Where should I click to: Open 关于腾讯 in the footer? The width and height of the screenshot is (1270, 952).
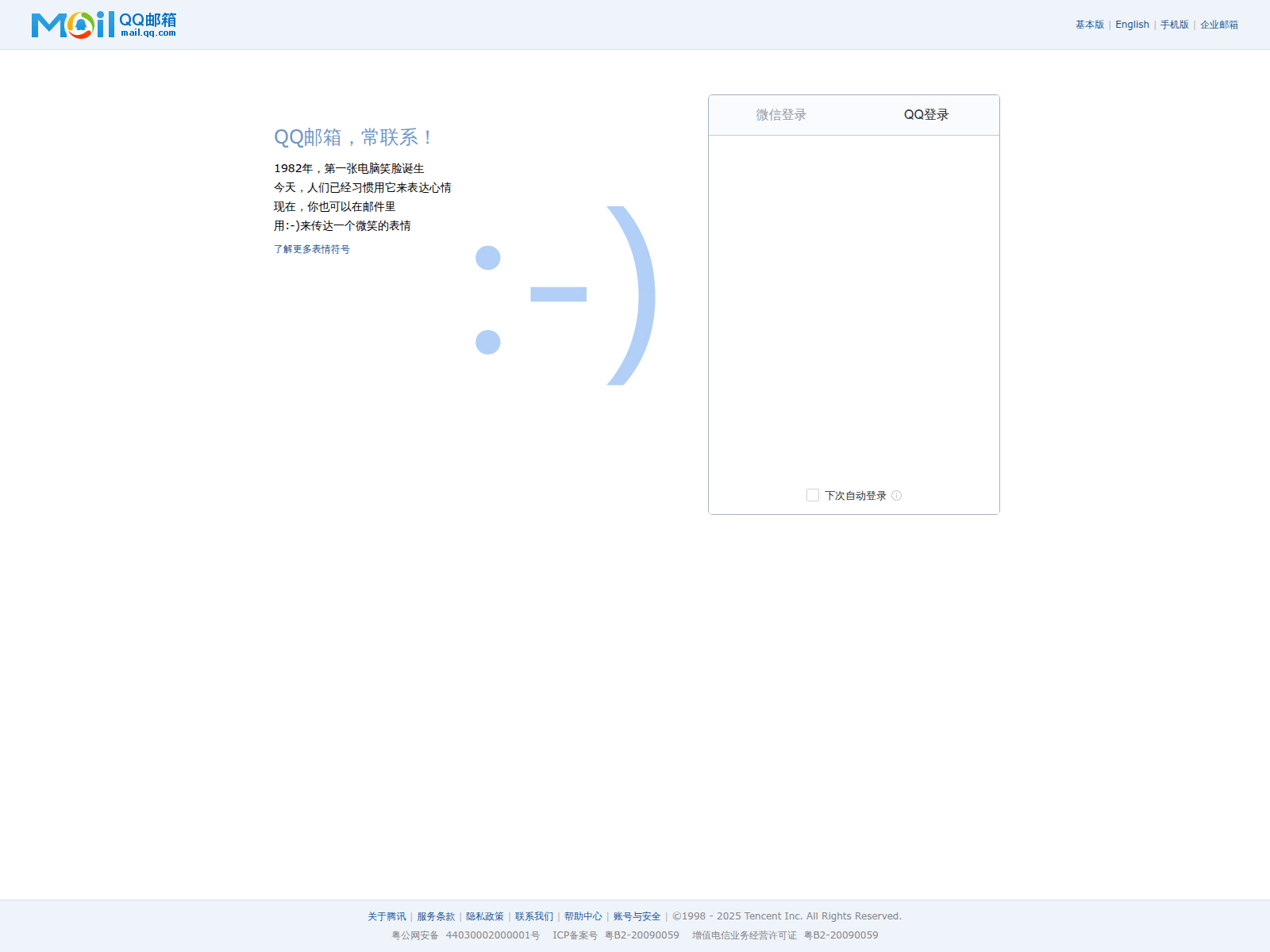tap(387, 916)
